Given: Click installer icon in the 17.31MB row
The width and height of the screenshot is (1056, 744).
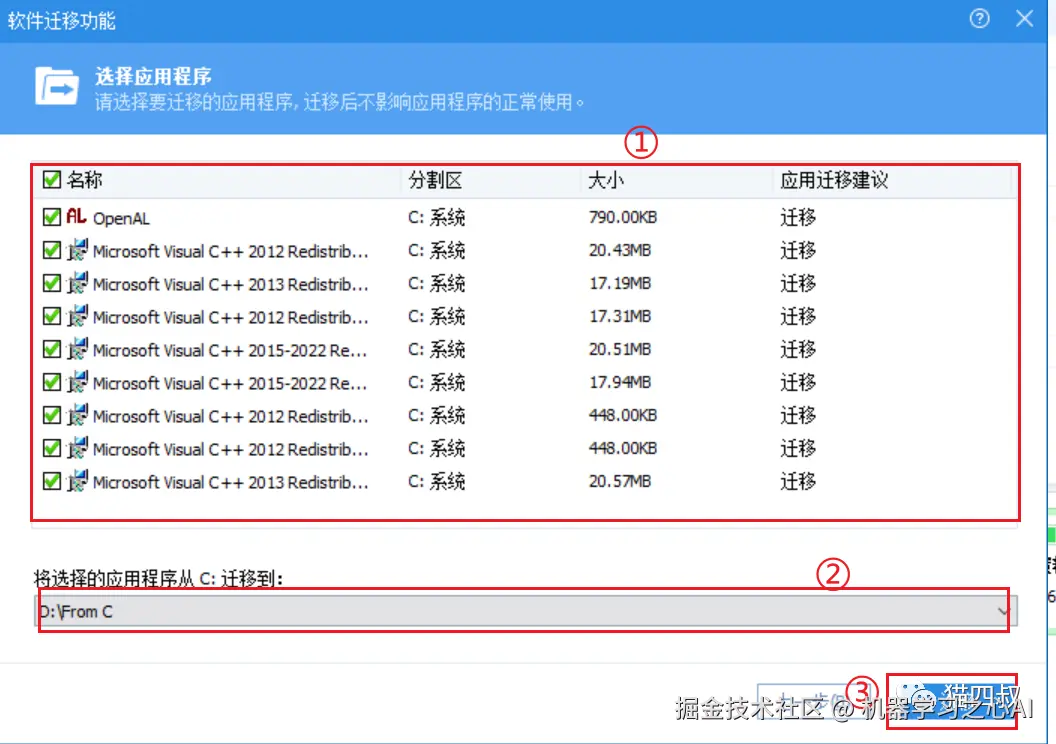Looking at the screenshot, I should click(77, 316).
